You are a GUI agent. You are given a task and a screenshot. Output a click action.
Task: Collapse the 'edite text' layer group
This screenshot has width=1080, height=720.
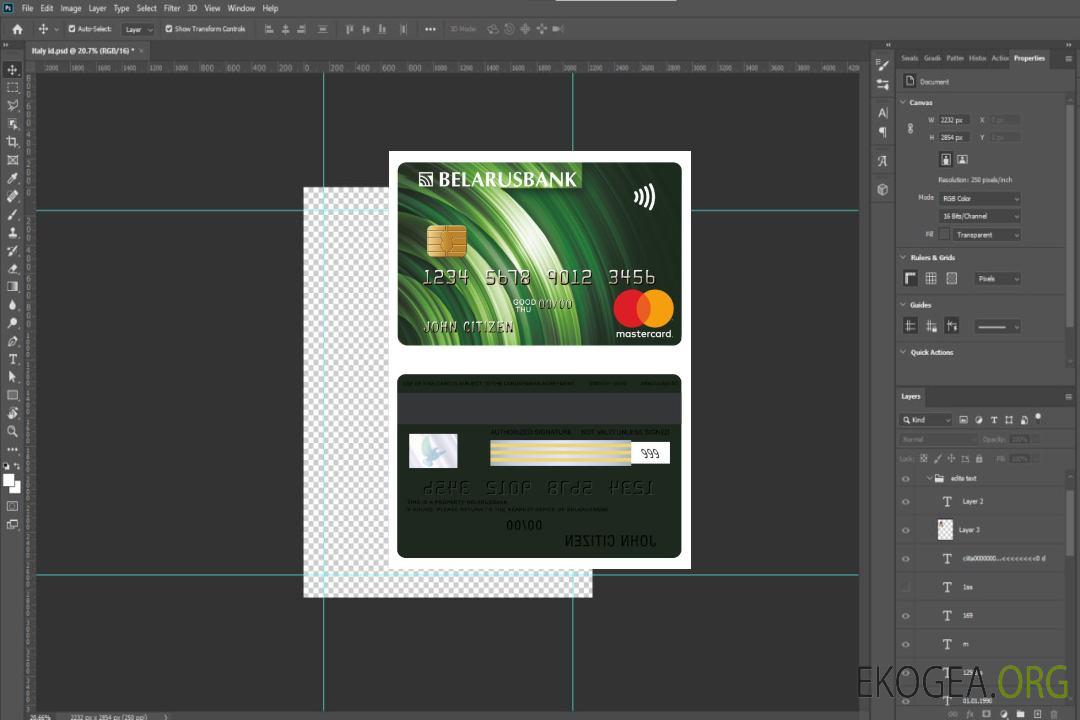coord(929,478)
